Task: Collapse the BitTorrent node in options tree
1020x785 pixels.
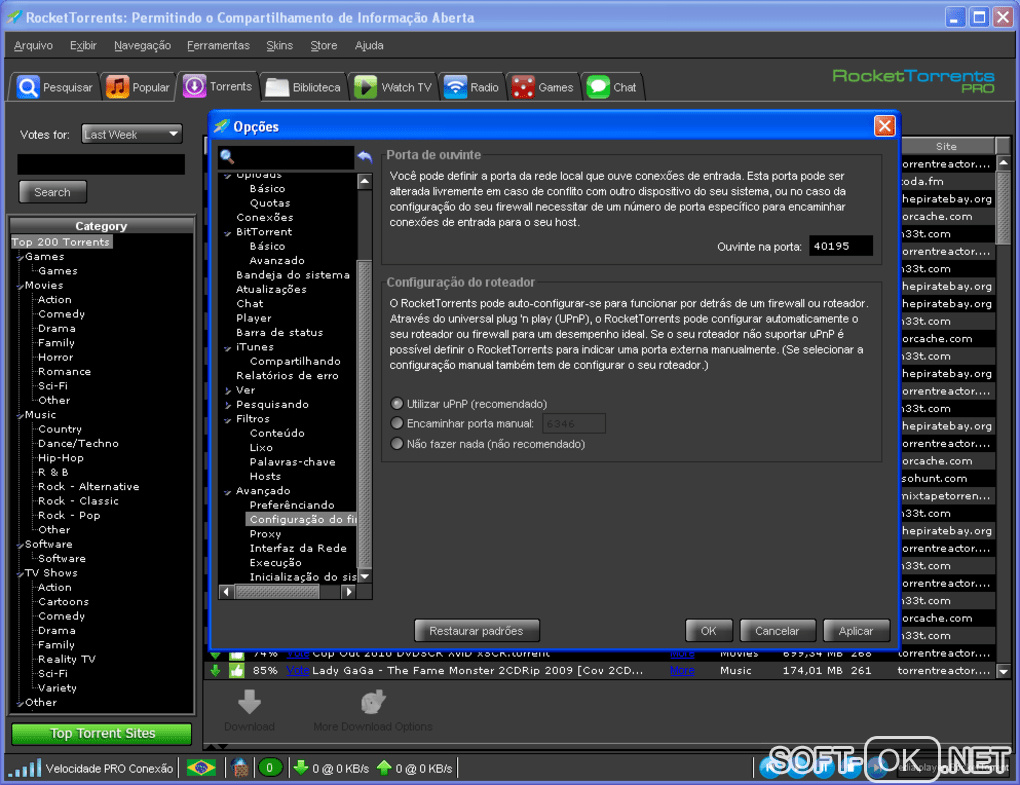Action: tap(228, 233)
